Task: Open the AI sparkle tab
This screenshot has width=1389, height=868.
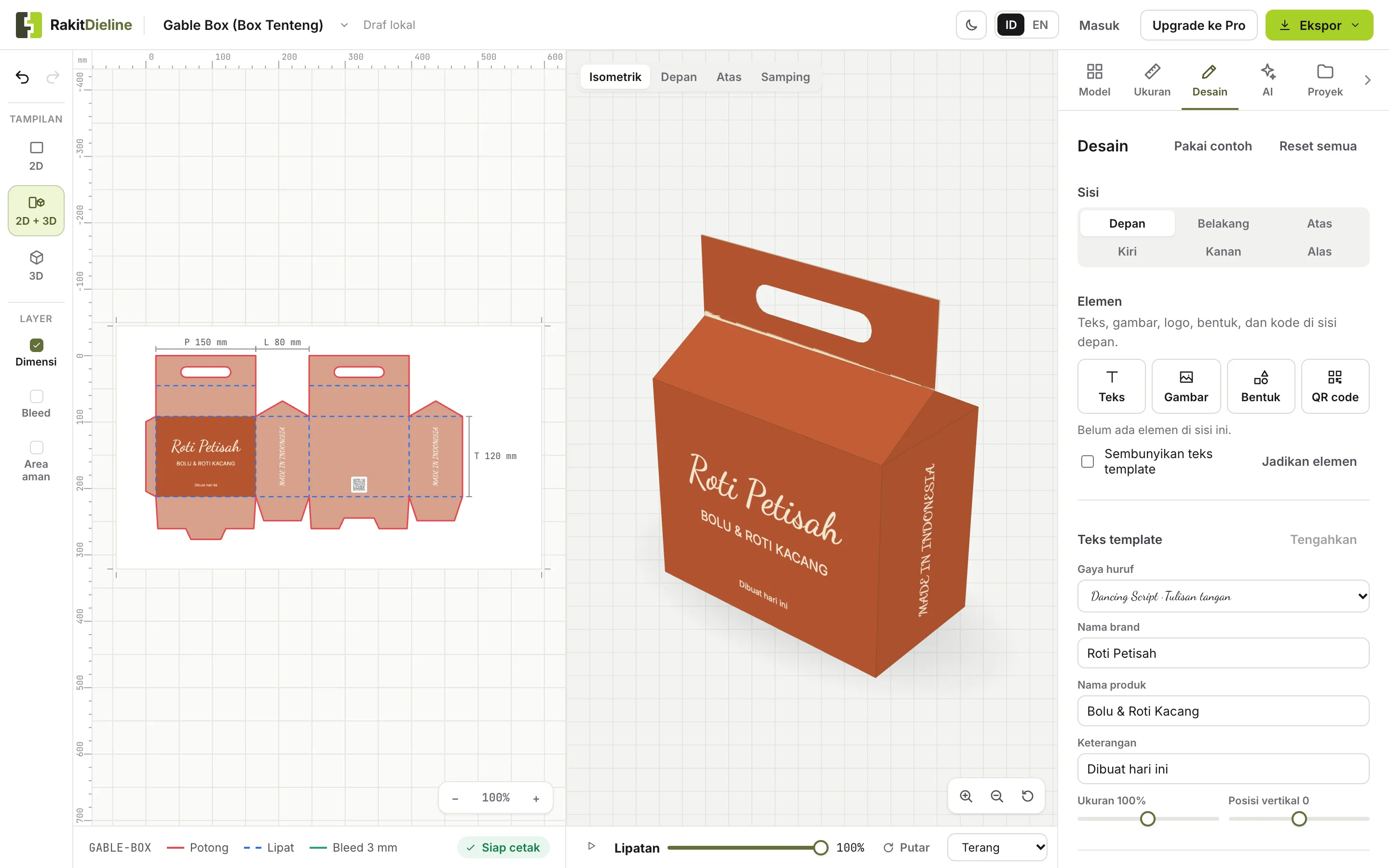Action: [1267, 80]
